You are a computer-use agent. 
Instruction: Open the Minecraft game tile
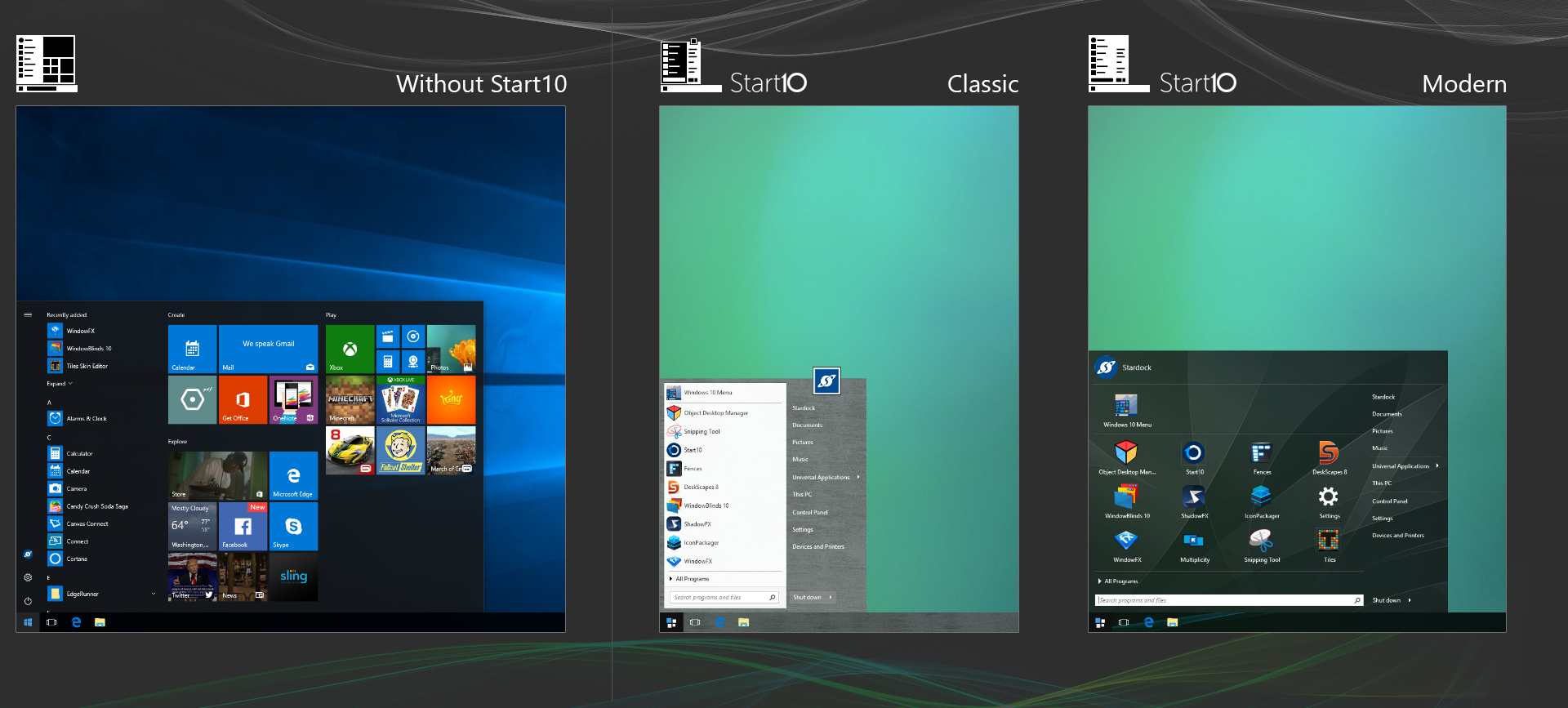click(x=350, y=399)
